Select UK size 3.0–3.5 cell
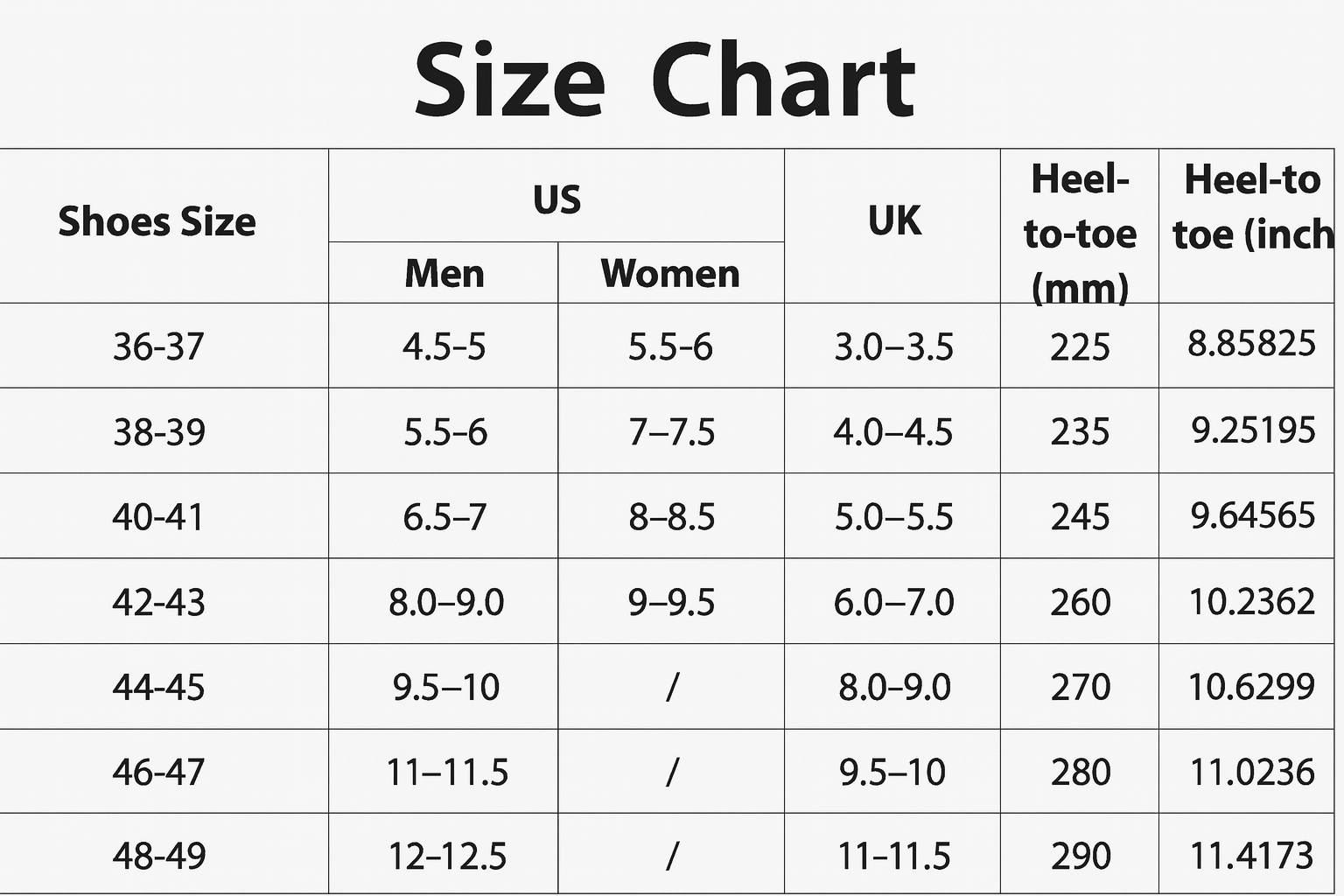 point(893,347)
